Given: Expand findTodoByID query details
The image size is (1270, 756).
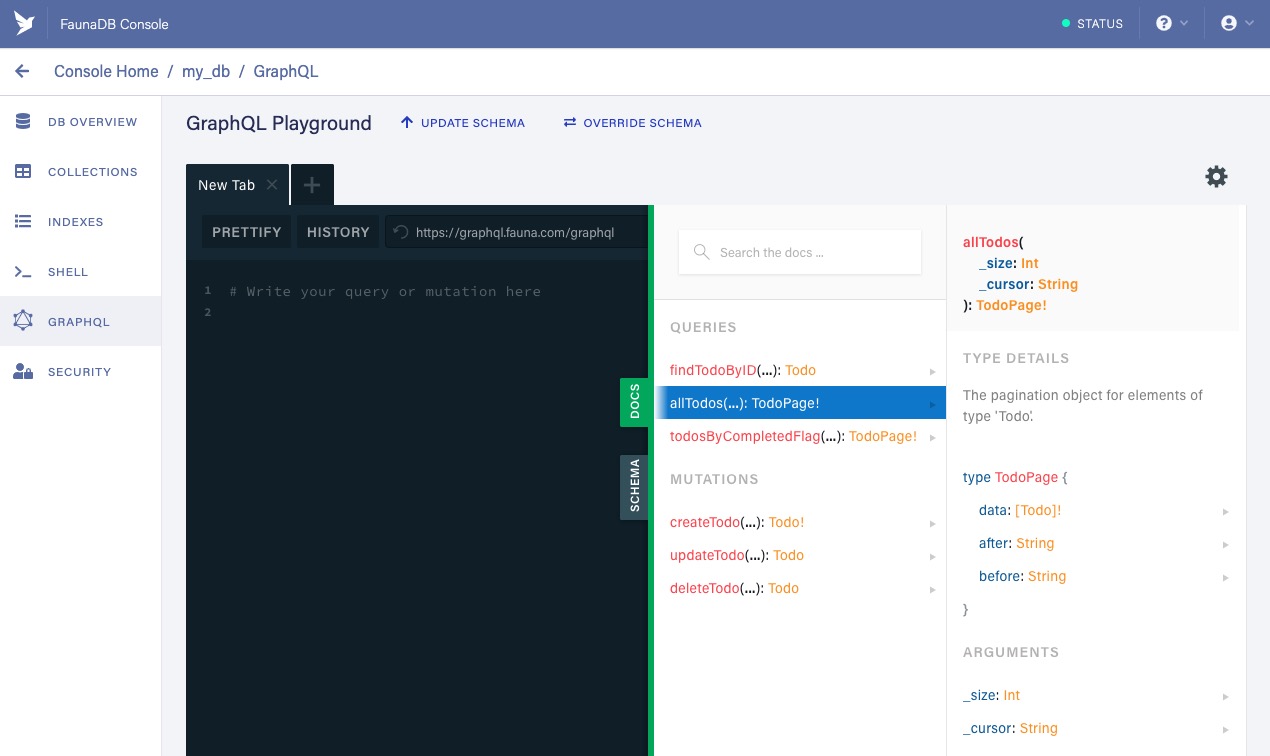Looking at the screenshot, I should point(932,371).
